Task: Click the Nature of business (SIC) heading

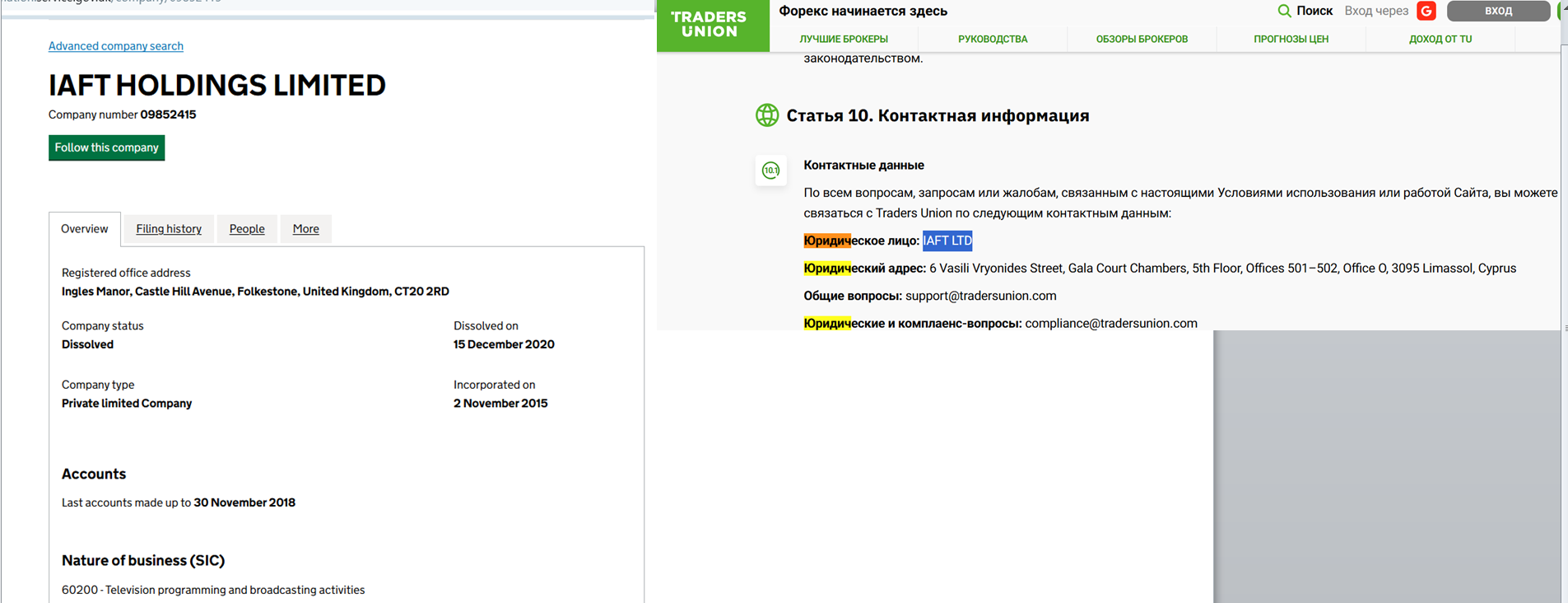Action: pyautogui.click(x=143, y=561)
